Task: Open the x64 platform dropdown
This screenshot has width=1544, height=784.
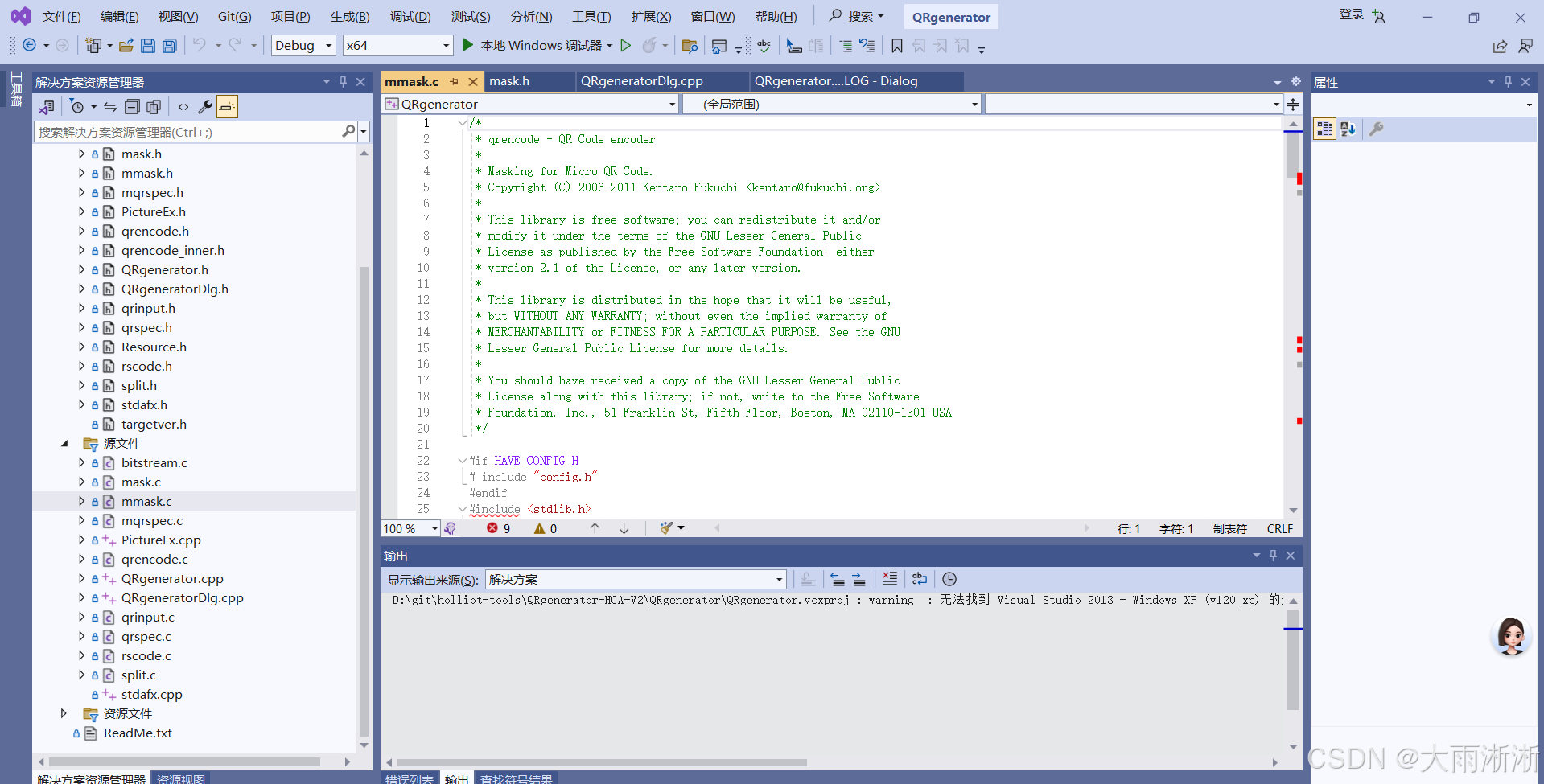Action: (x=397, y=46)
